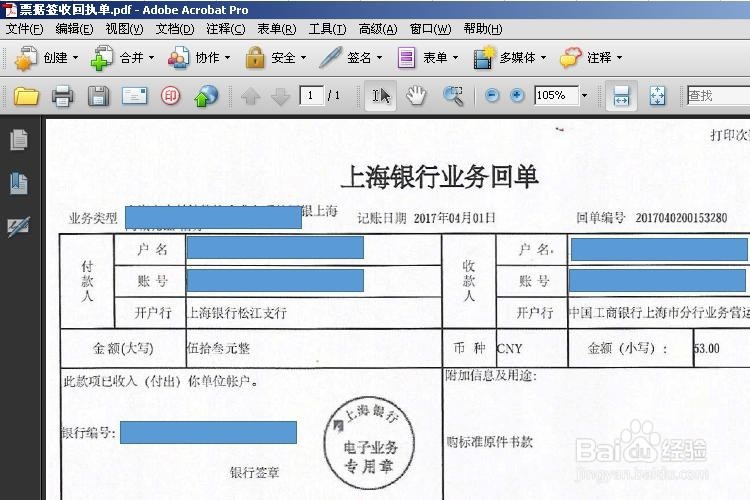
Task: Open the 文档(D) menu
Action: tap(175, 29)
